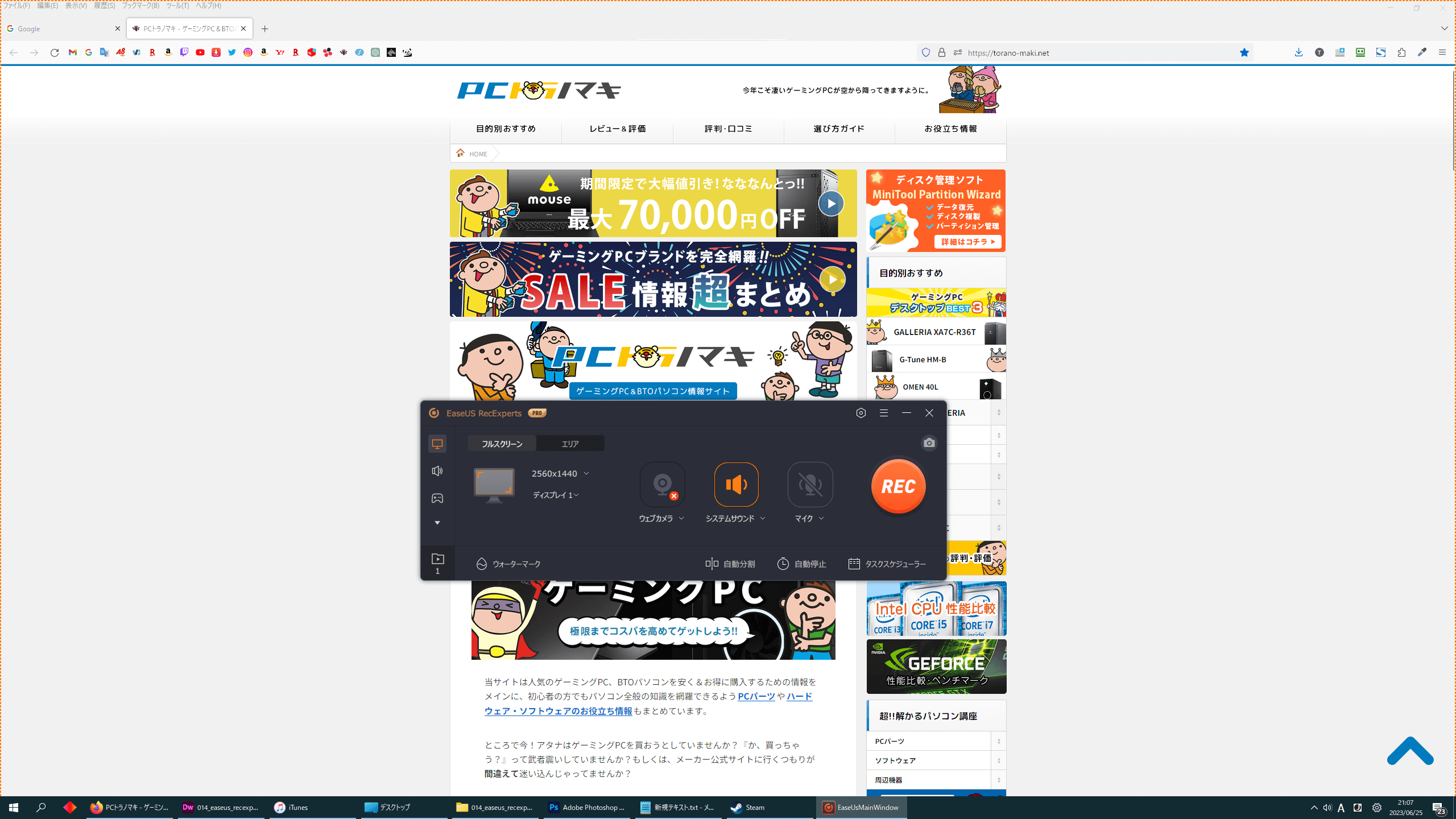This screenshot has width=1456, height=819.
Task: Toggle the webcam in RecExperts
Action: [x=662, y=484]
